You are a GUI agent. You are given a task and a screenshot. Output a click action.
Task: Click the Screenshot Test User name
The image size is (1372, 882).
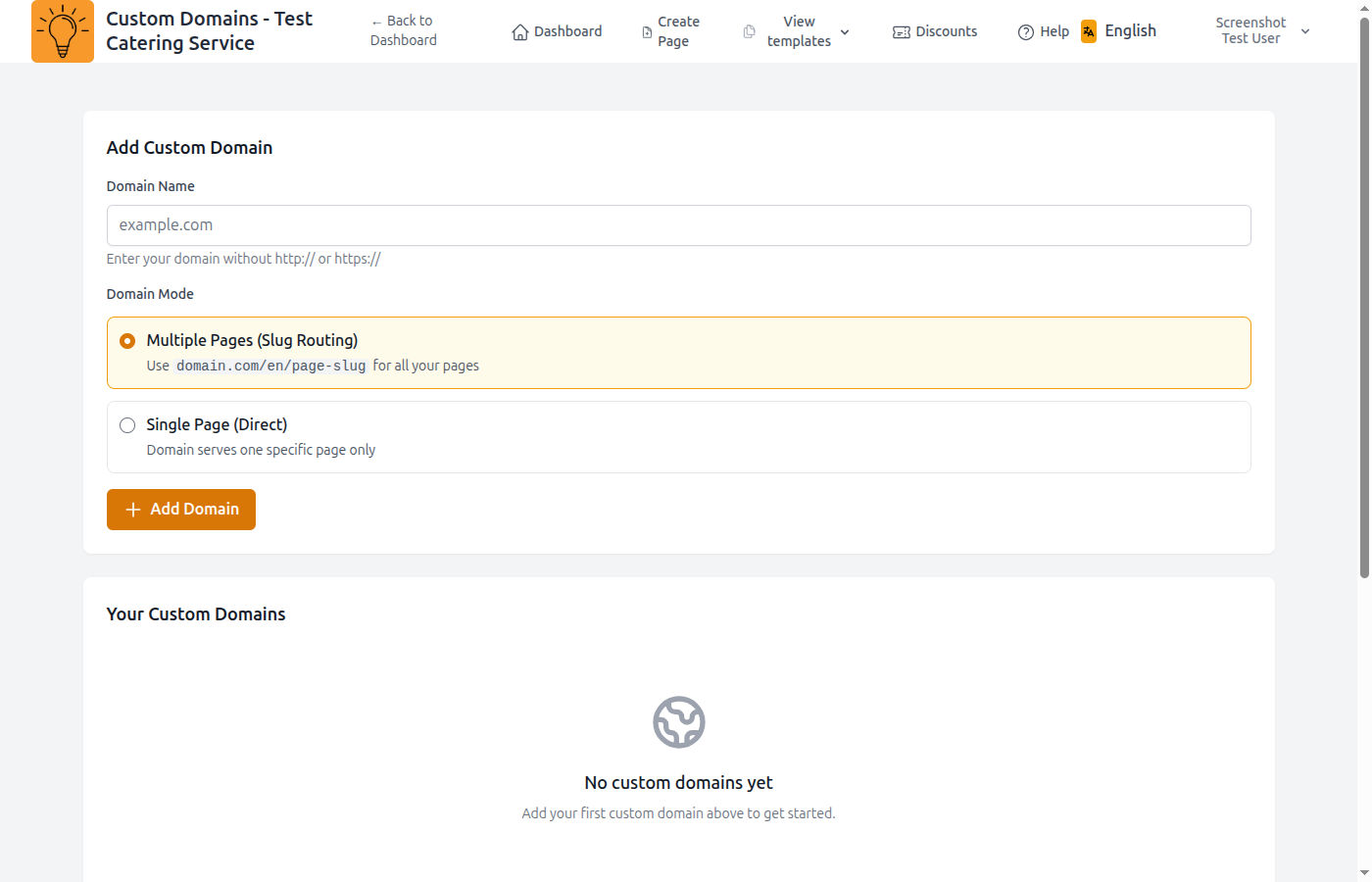click(1250, 30)
